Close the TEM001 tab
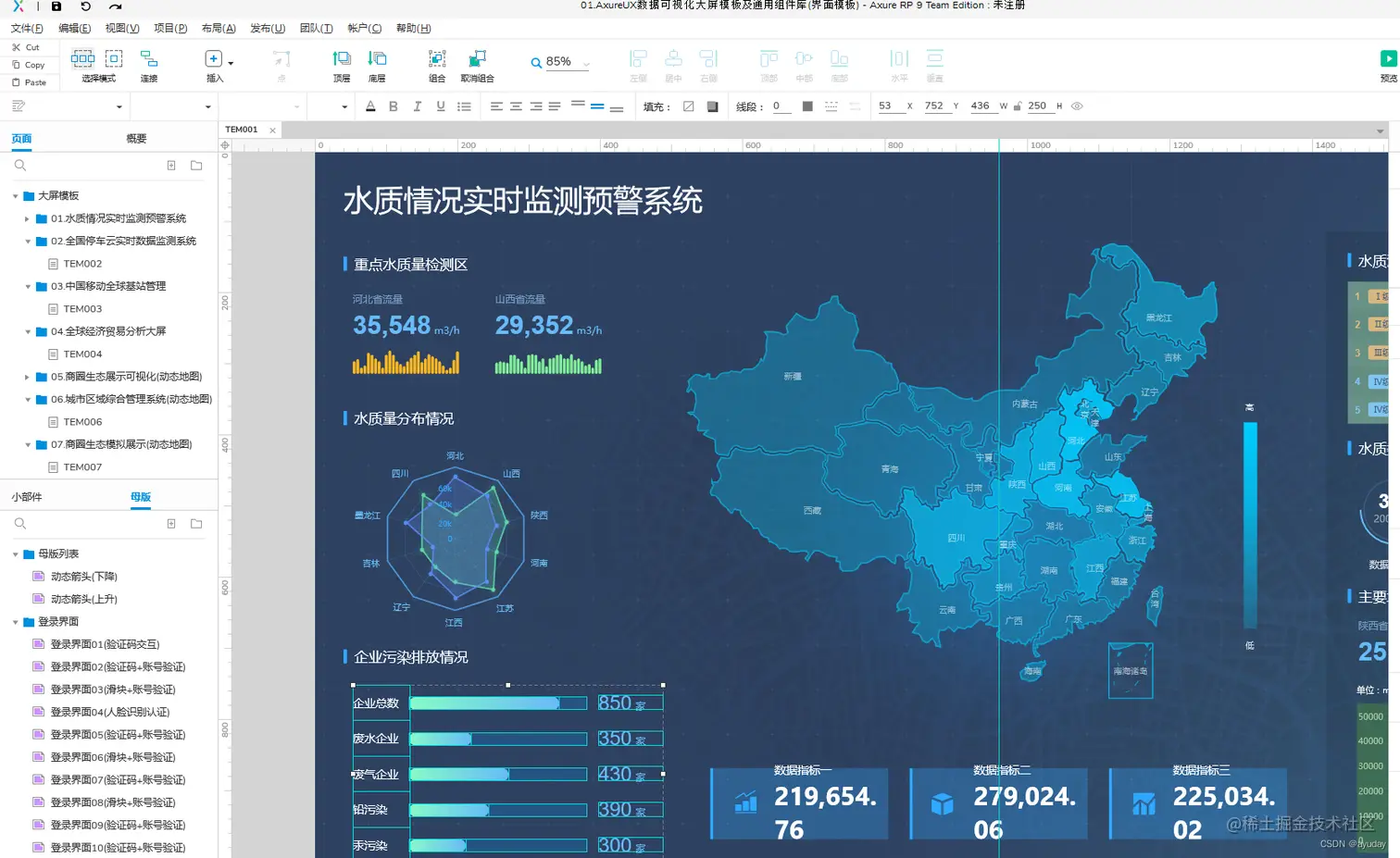1400x858 pixels. [x=272, y=131]
